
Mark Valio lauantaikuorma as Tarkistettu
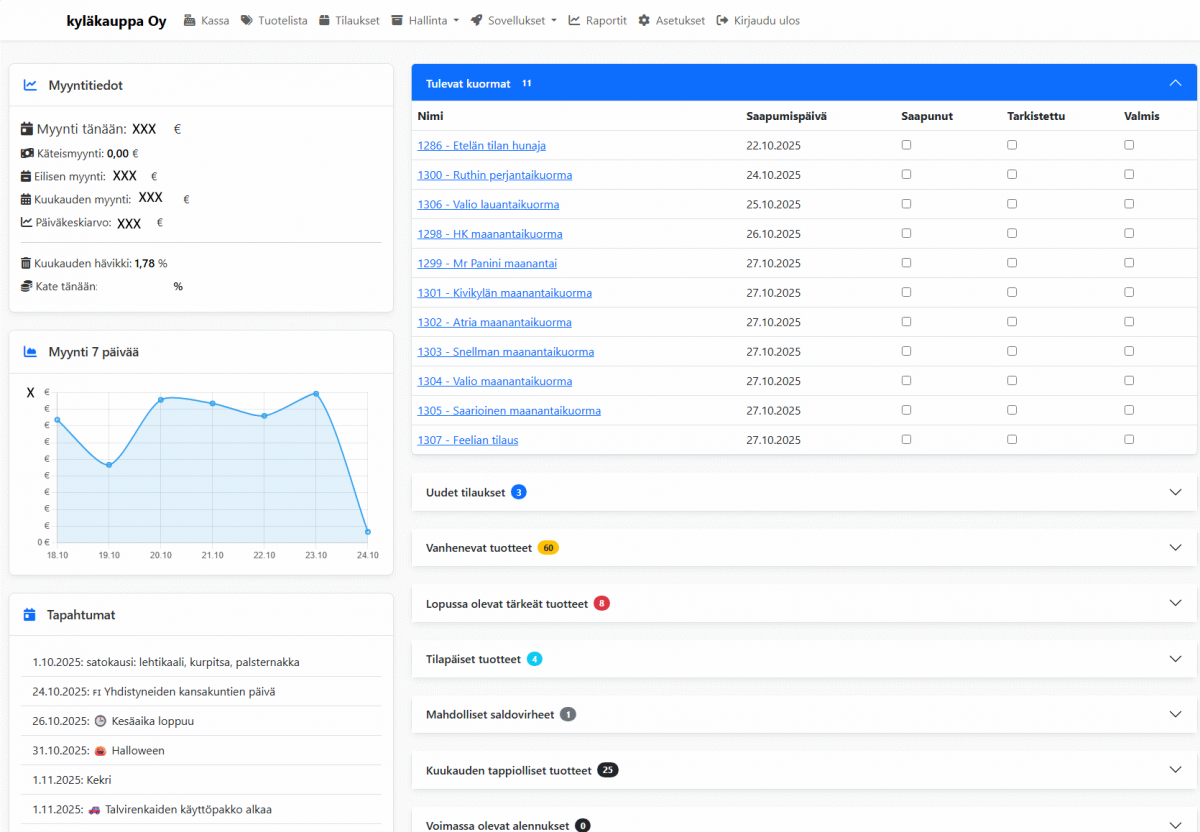point(1012,204)
